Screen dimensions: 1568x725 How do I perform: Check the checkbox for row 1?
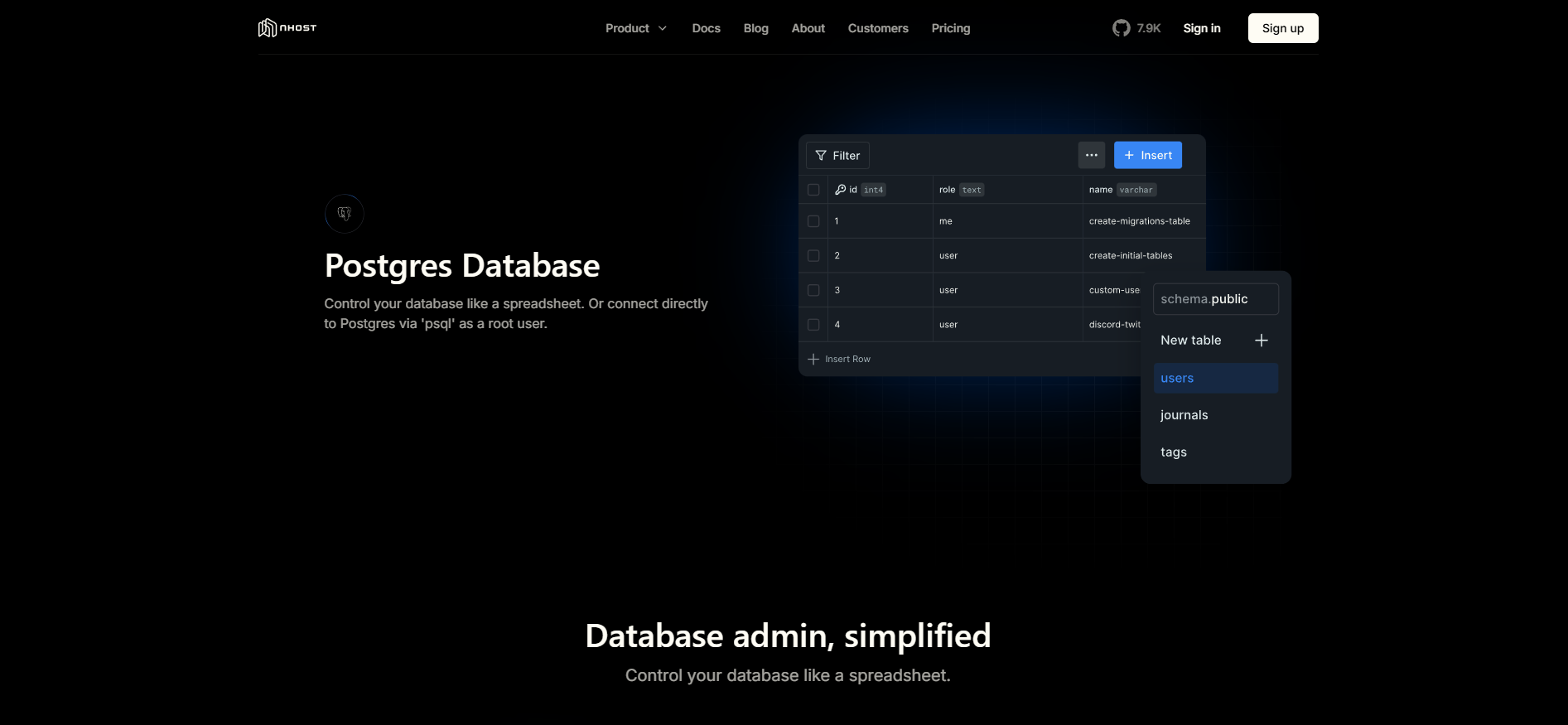(813, 221)
